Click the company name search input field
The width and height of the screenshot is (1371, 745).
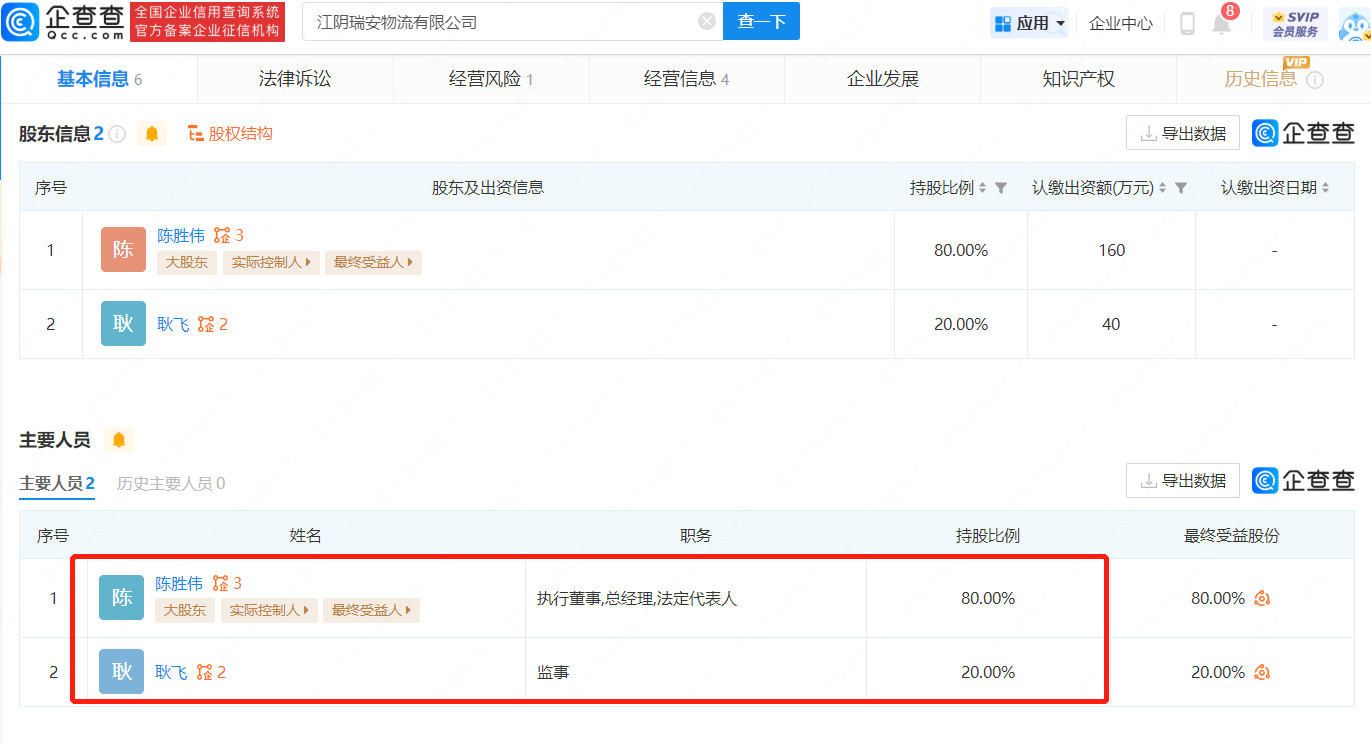500,21
